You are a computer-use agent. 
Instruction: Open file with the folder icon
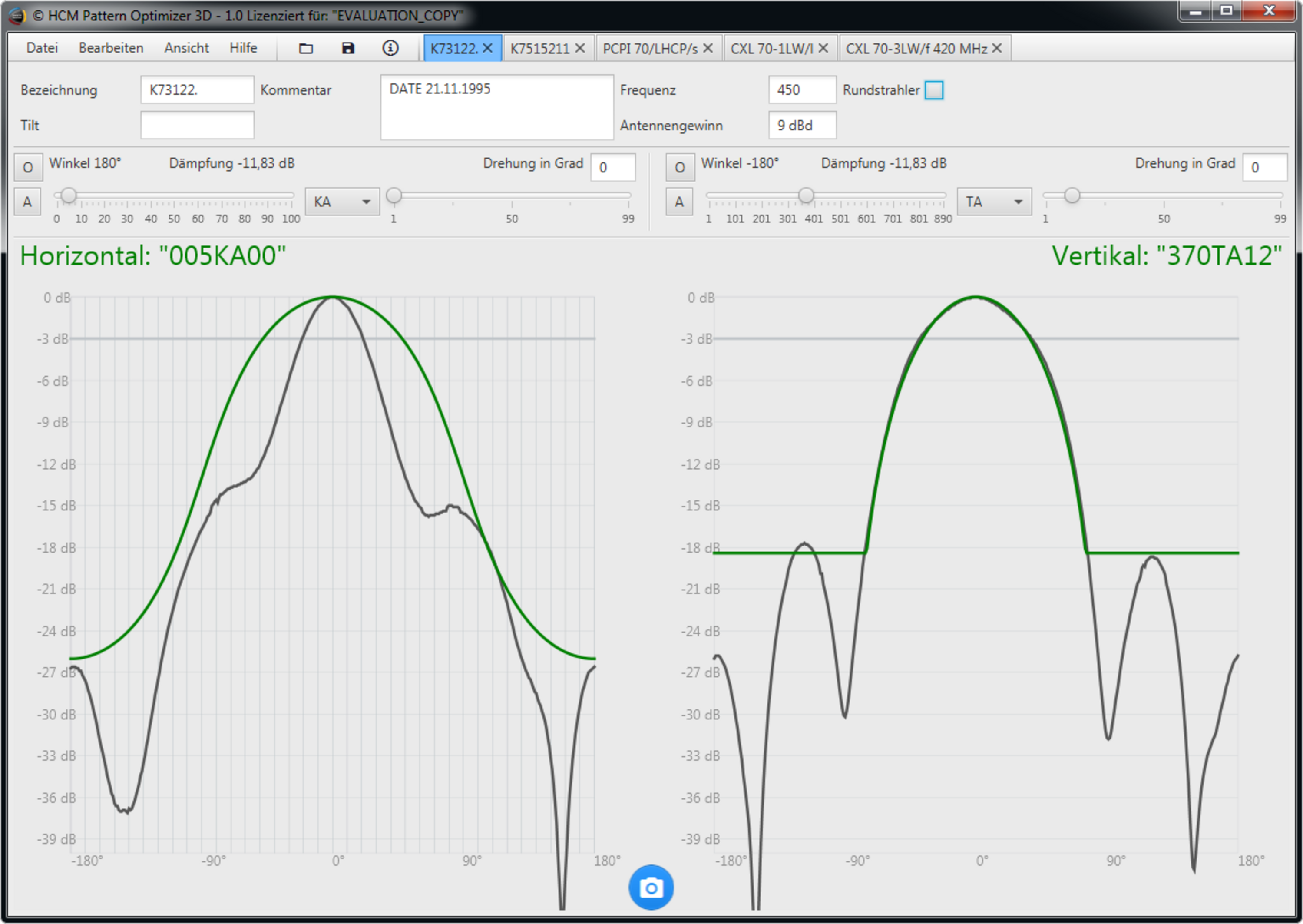[x=306, y=48]
